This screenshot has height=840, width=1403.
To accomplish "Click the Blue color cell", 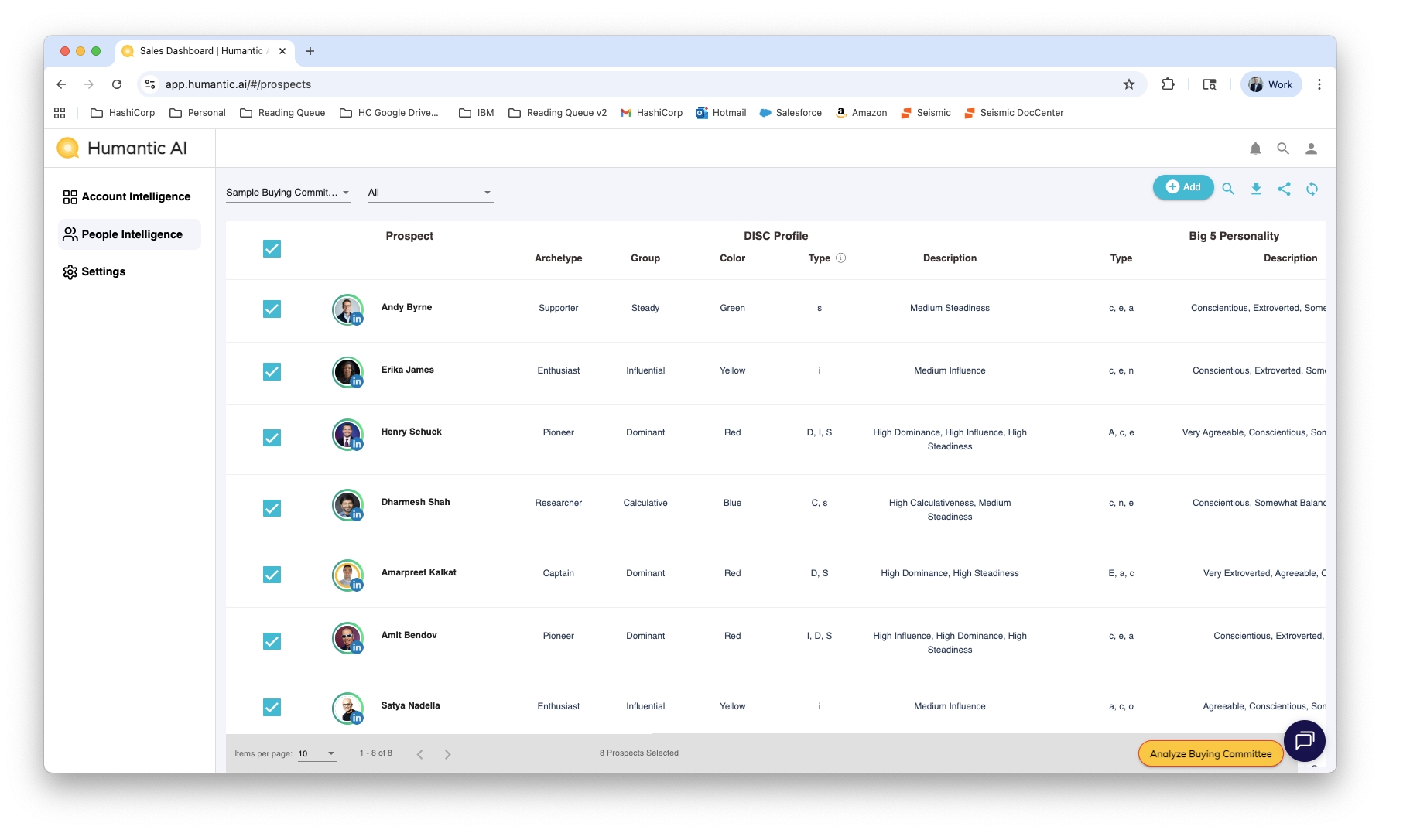I will click(x=732, y=503).
